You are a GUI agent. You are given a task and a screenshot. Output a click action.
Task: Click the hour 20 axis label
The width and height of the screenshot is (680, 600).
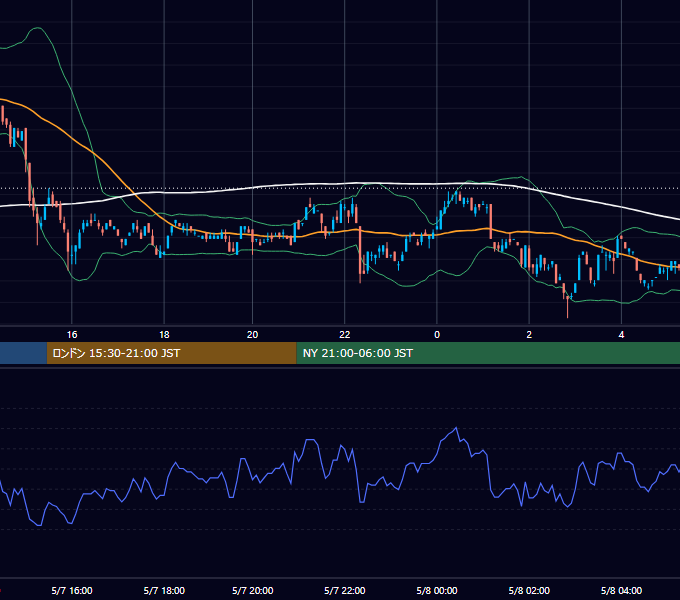(x=252, y=335)
